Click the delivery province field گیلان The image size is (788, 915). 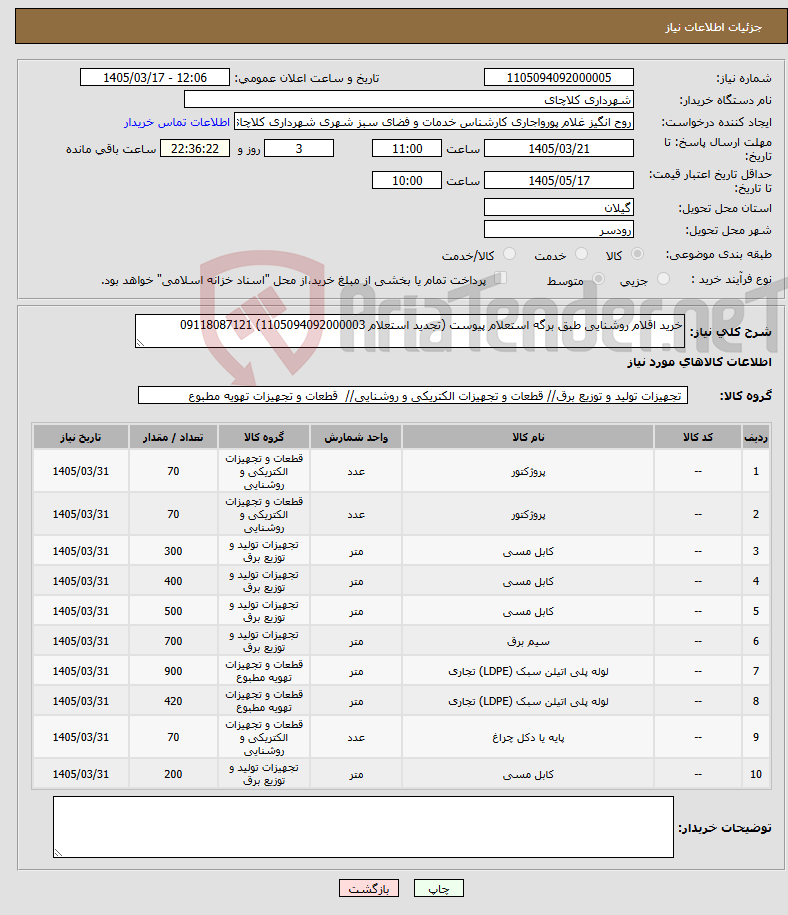559,208
